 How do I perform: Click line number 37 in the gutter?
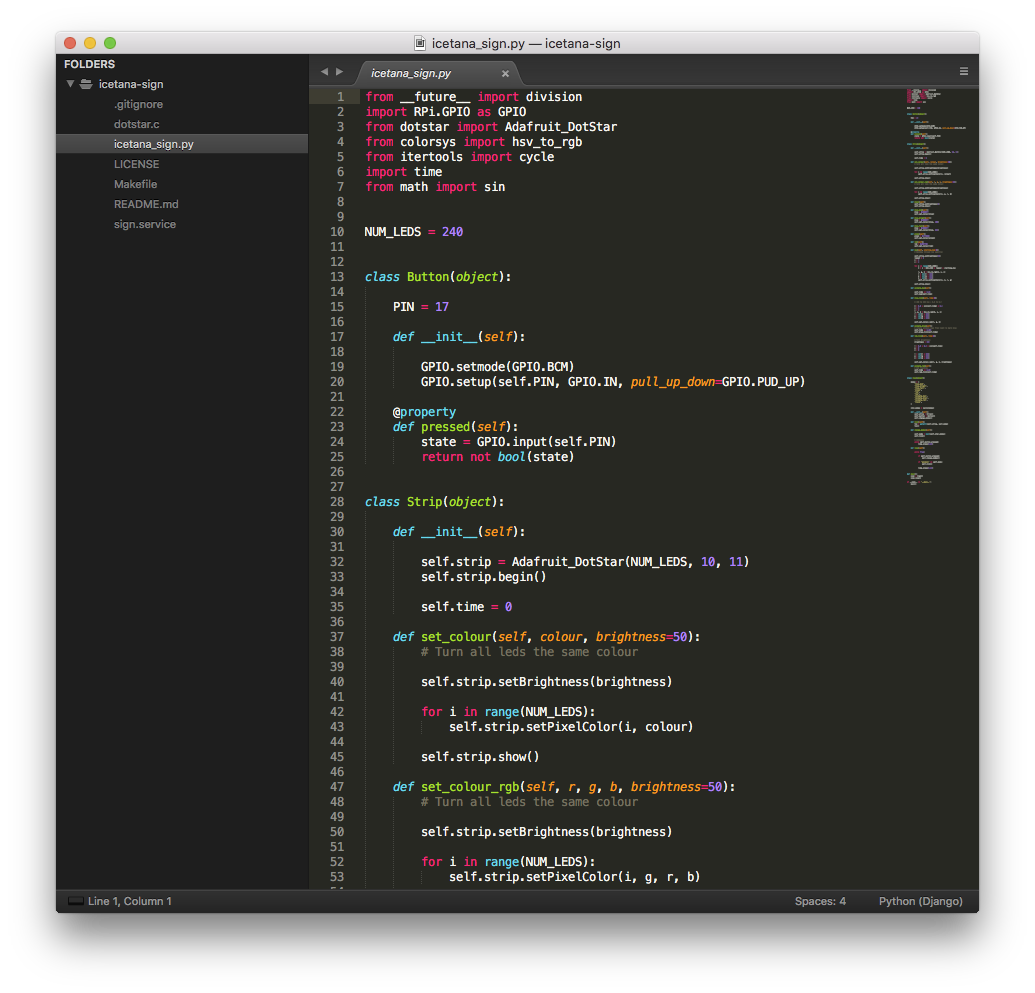coord(337,636)
